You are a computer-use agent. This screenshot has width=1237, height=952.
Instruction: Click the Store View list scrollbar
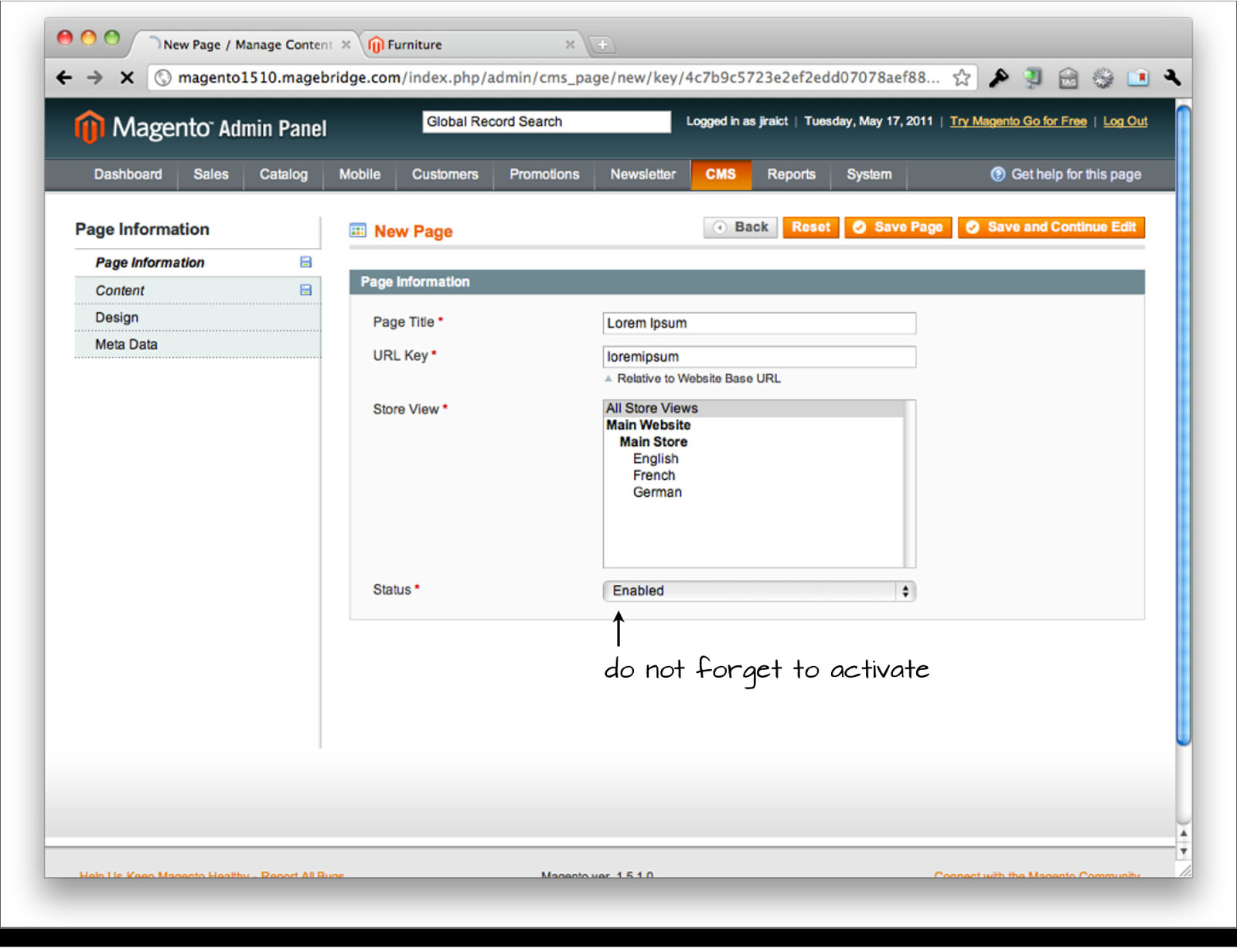click(x=910, y=484)
